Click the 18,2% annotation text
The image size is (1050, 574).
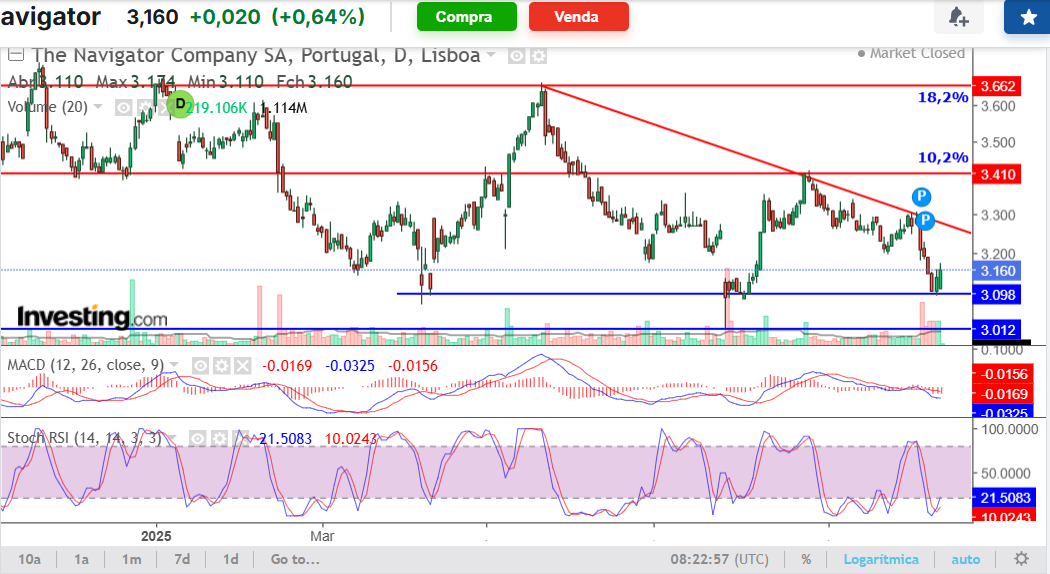click(943, 98)
